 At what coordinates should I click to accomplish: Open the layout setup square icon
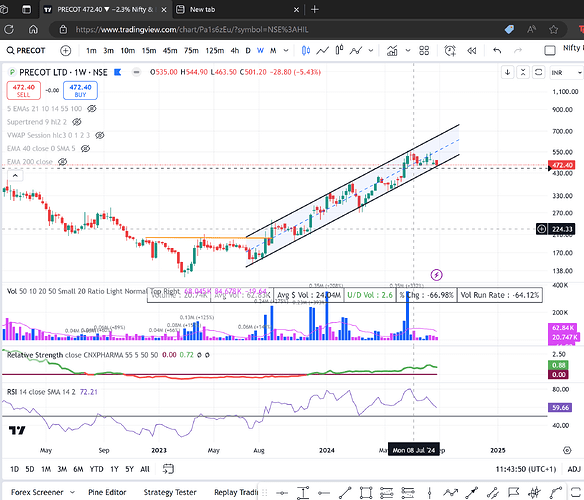550,50
